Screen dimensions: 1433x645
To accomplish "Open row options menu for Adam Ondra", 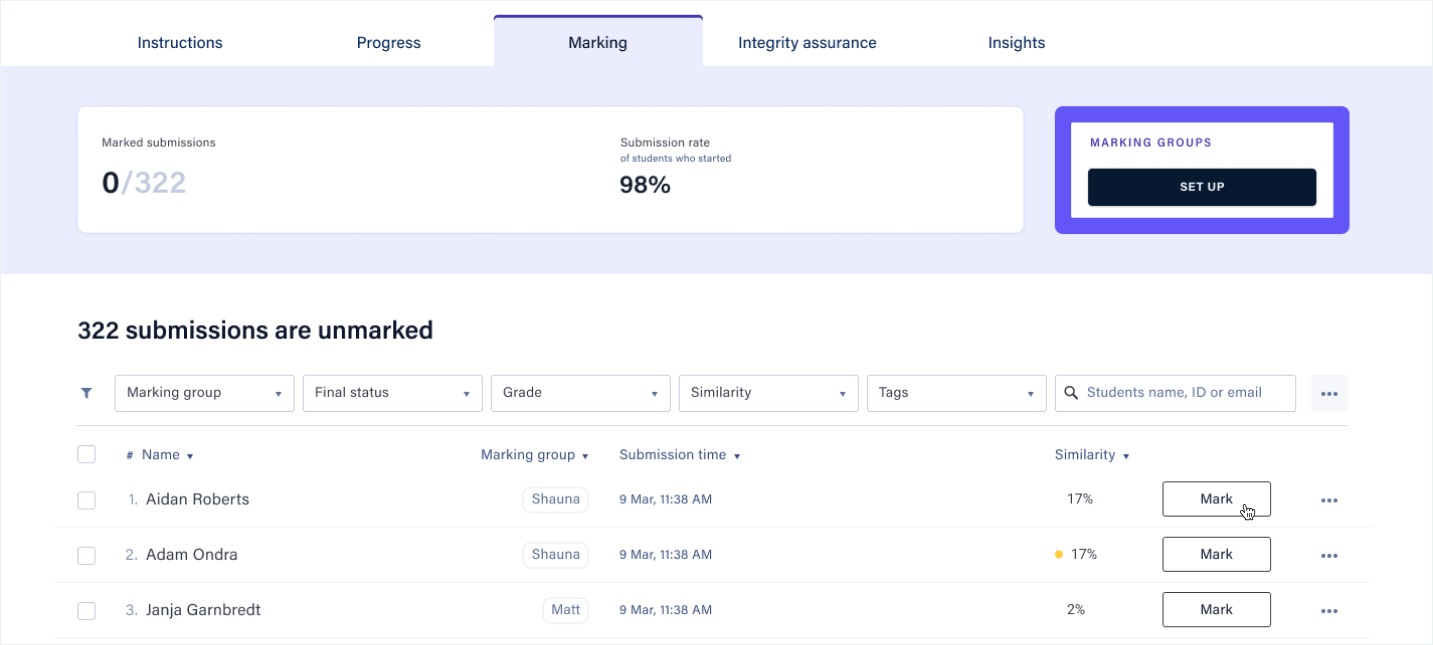I will [x=1329, y=554].
